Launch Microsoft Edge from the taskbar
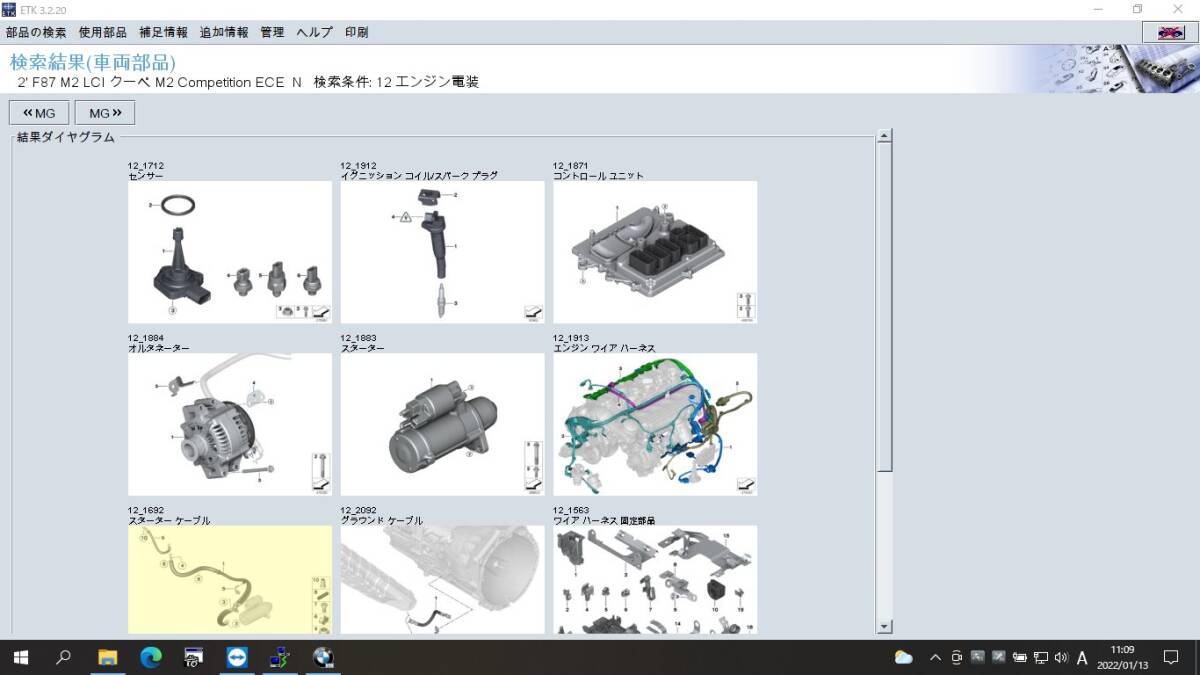 pos(150,657)
